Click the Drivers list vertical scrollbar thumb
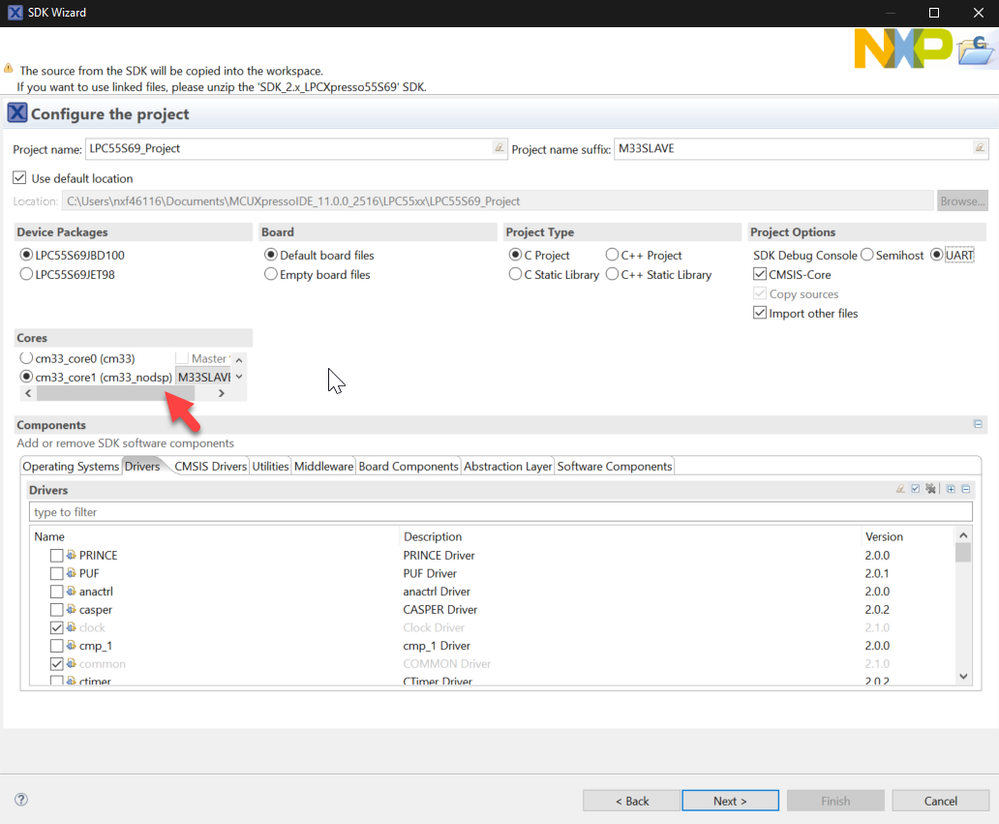 tap(963, 552)
